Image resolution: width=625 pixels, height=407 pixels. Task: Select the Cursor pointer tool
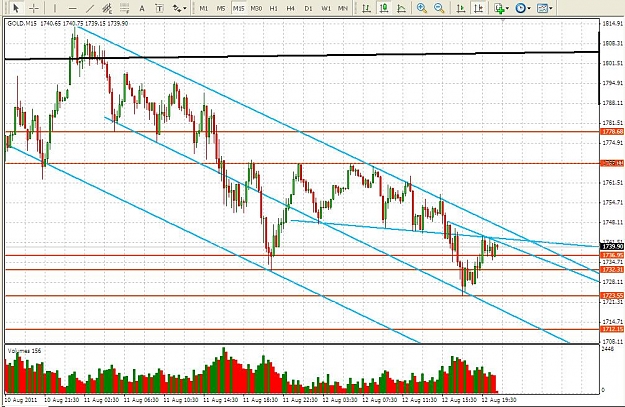16,8
